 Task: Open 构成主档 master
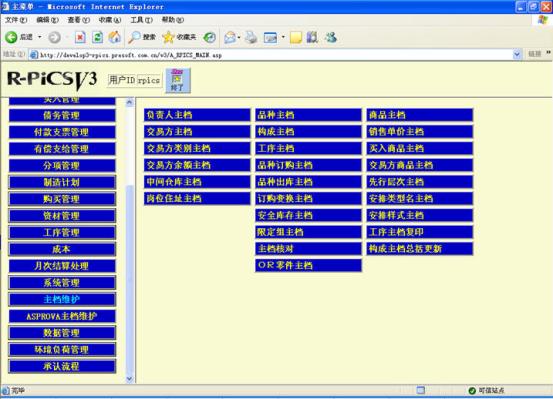pos(309,132)
